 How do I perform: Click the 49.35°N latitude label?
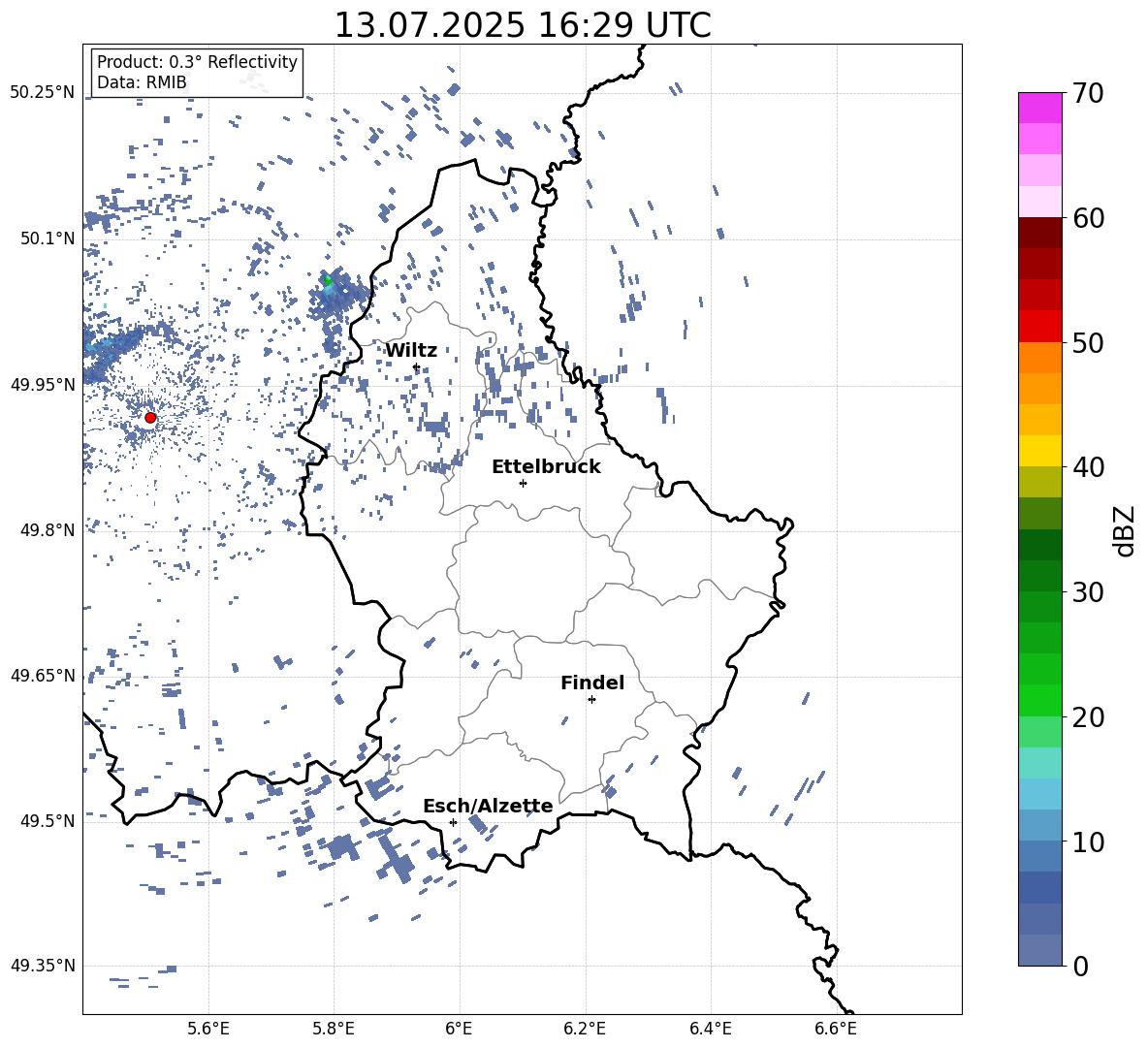(43, 966)
